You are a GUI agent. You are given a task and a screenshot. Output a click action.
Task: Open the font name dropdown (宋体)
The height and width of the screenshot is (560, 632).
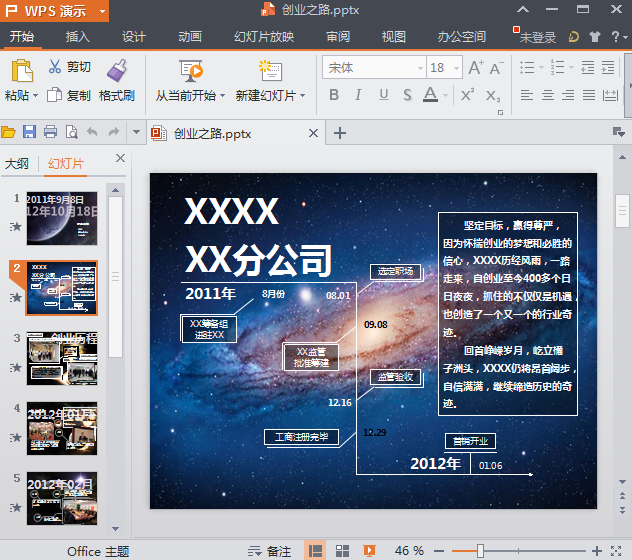coord(418,68)
